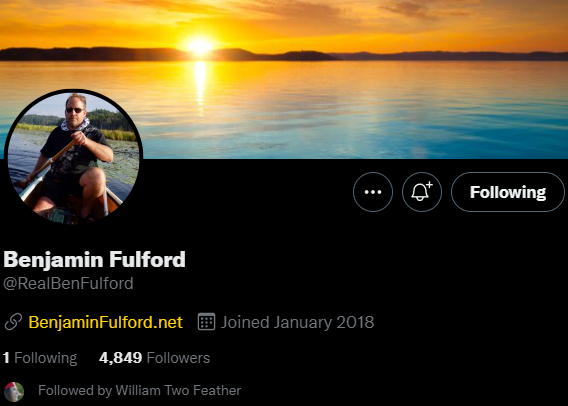The height and width of the screenshot is (406, 568).
Task: Click the 4,849 follower count number
Action: 121,358
